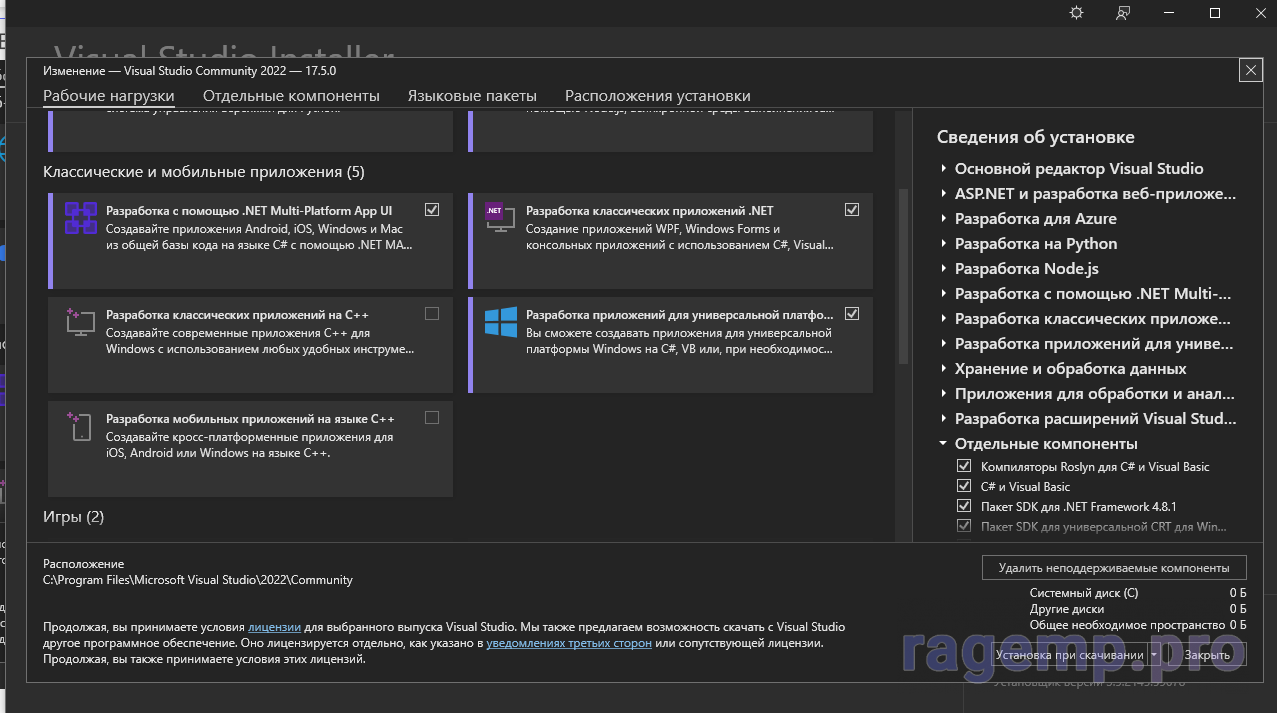Collapse the Отдельные компоненты section
This screenshot has height=713, width=1277.
[x=943, y=444]
